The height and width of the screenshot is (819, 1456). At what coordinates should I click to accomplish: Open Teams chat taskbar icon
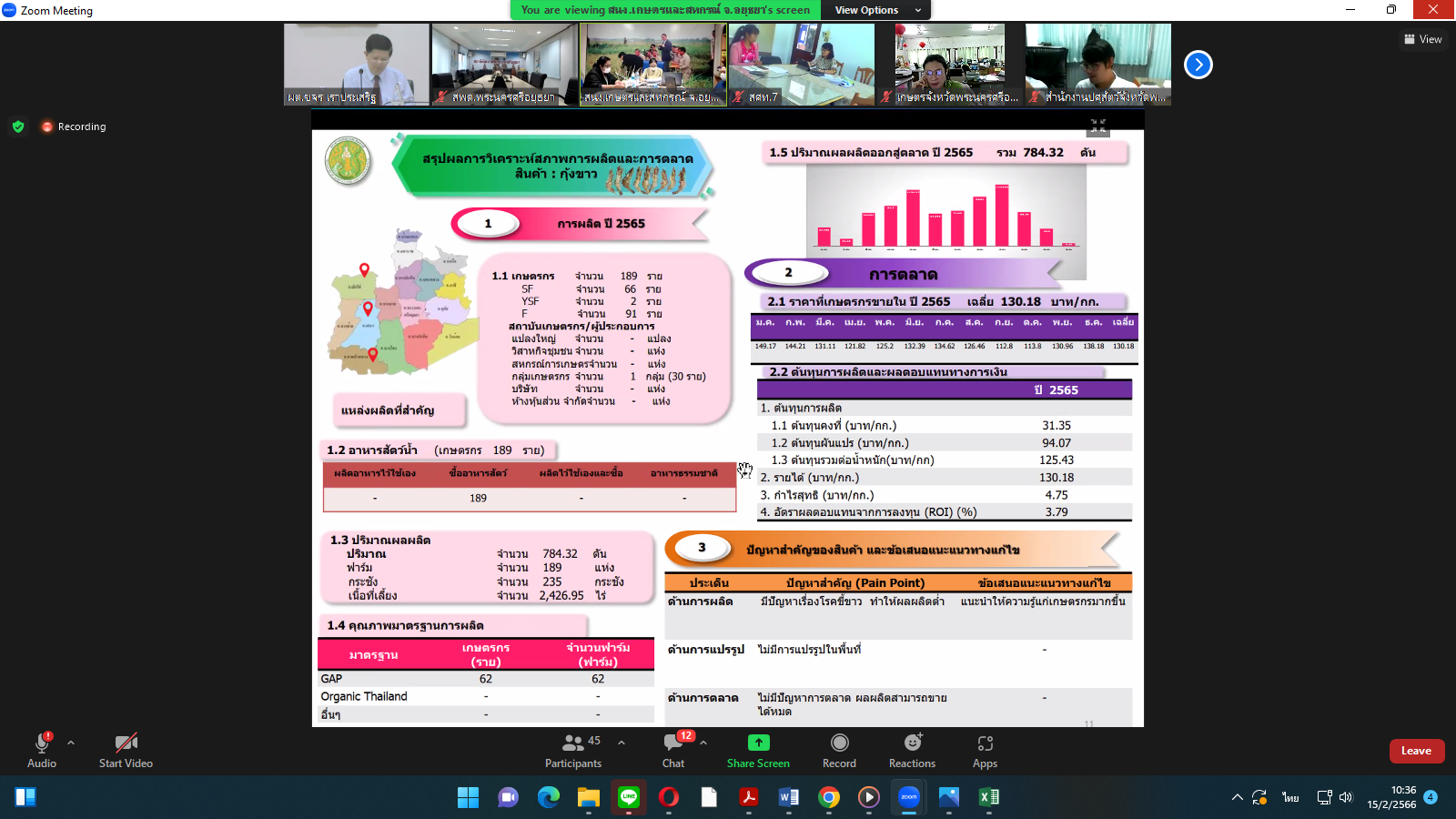pyautogui.click(x=508, y=797)
